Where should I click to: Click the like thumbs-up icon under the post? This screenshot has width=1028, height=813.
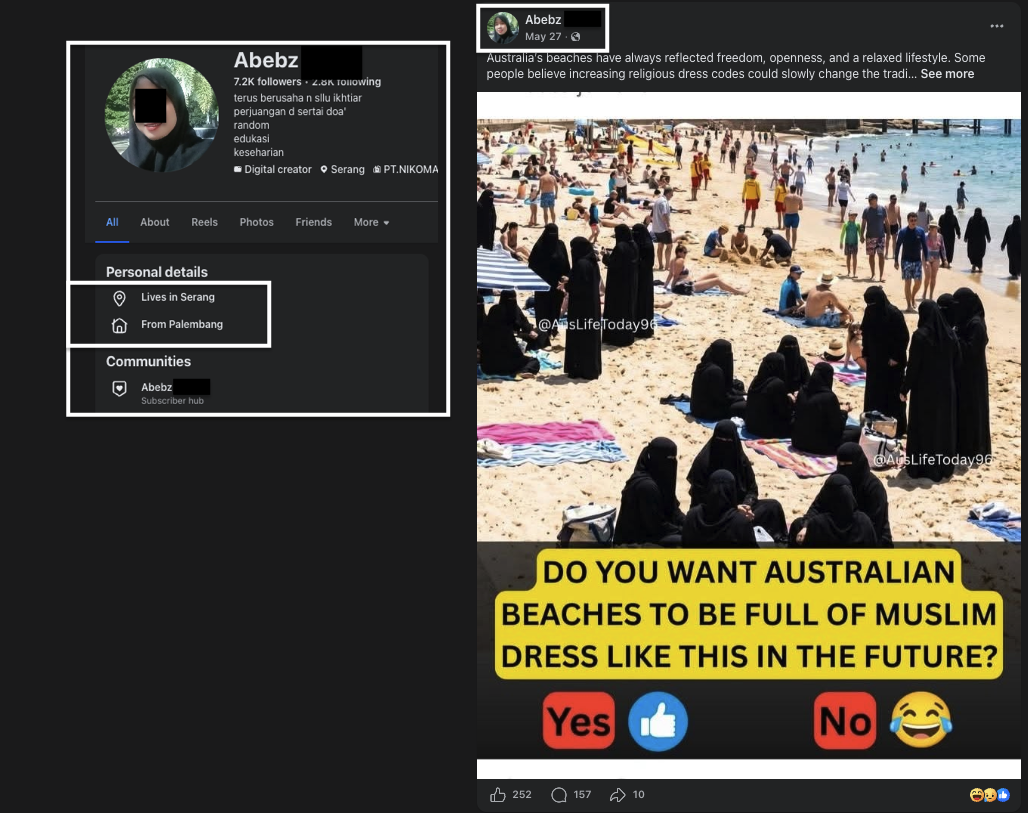(x=498, y=795)
